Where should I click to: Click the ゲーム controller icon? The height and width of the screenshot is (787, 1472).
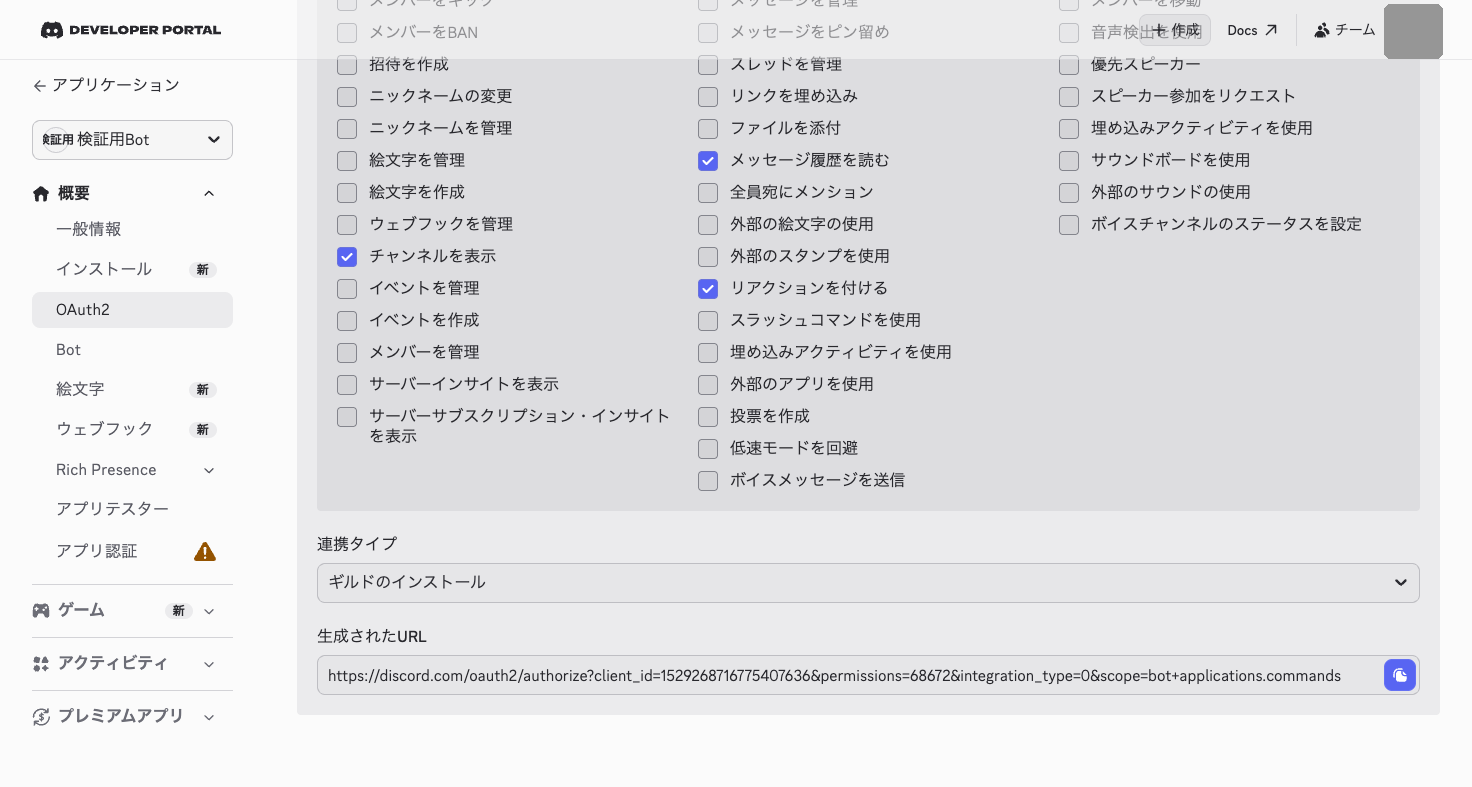[x=41, y=610]
